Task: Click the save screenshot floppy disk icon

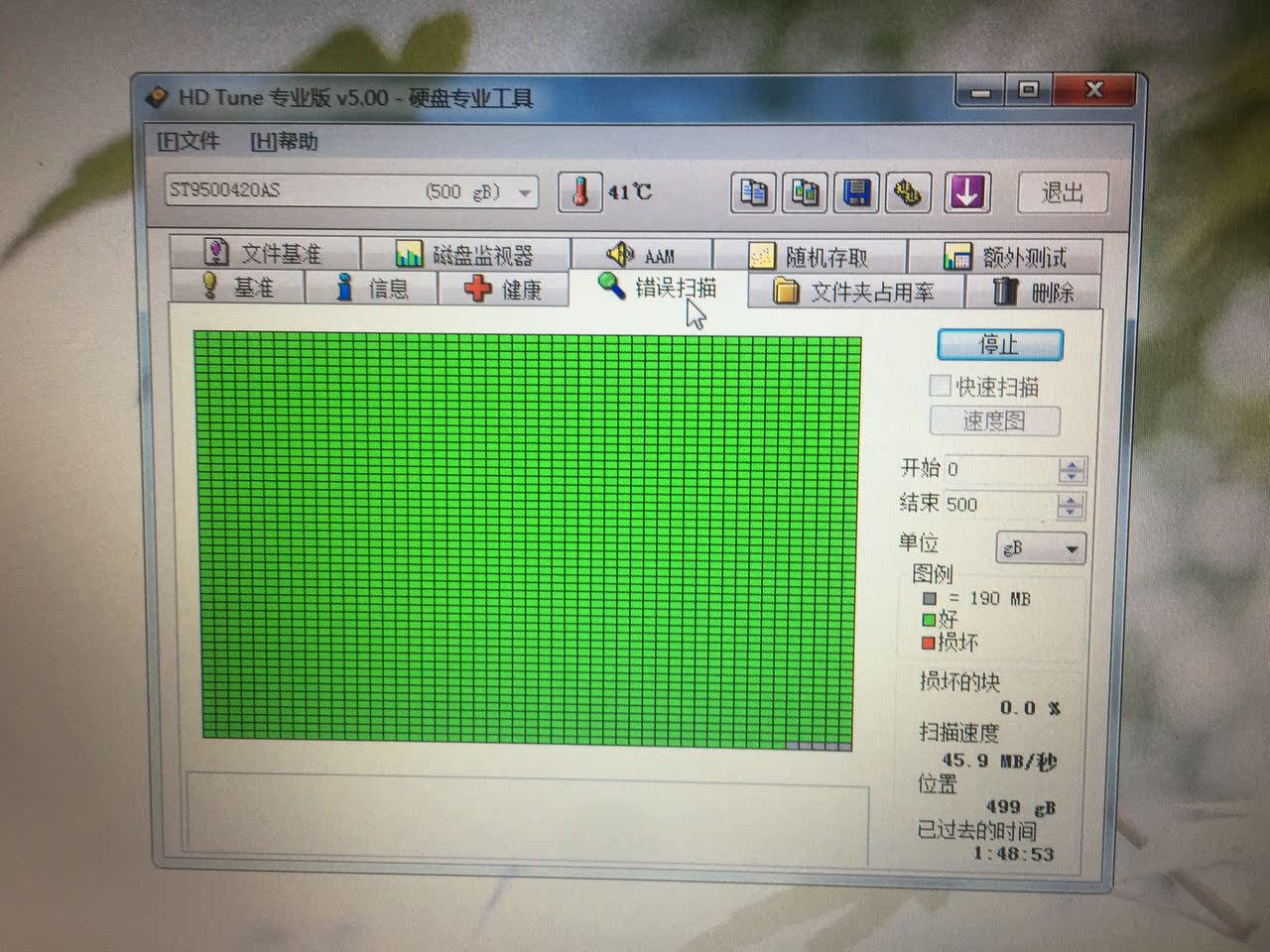Action: (x=857, y=192)
